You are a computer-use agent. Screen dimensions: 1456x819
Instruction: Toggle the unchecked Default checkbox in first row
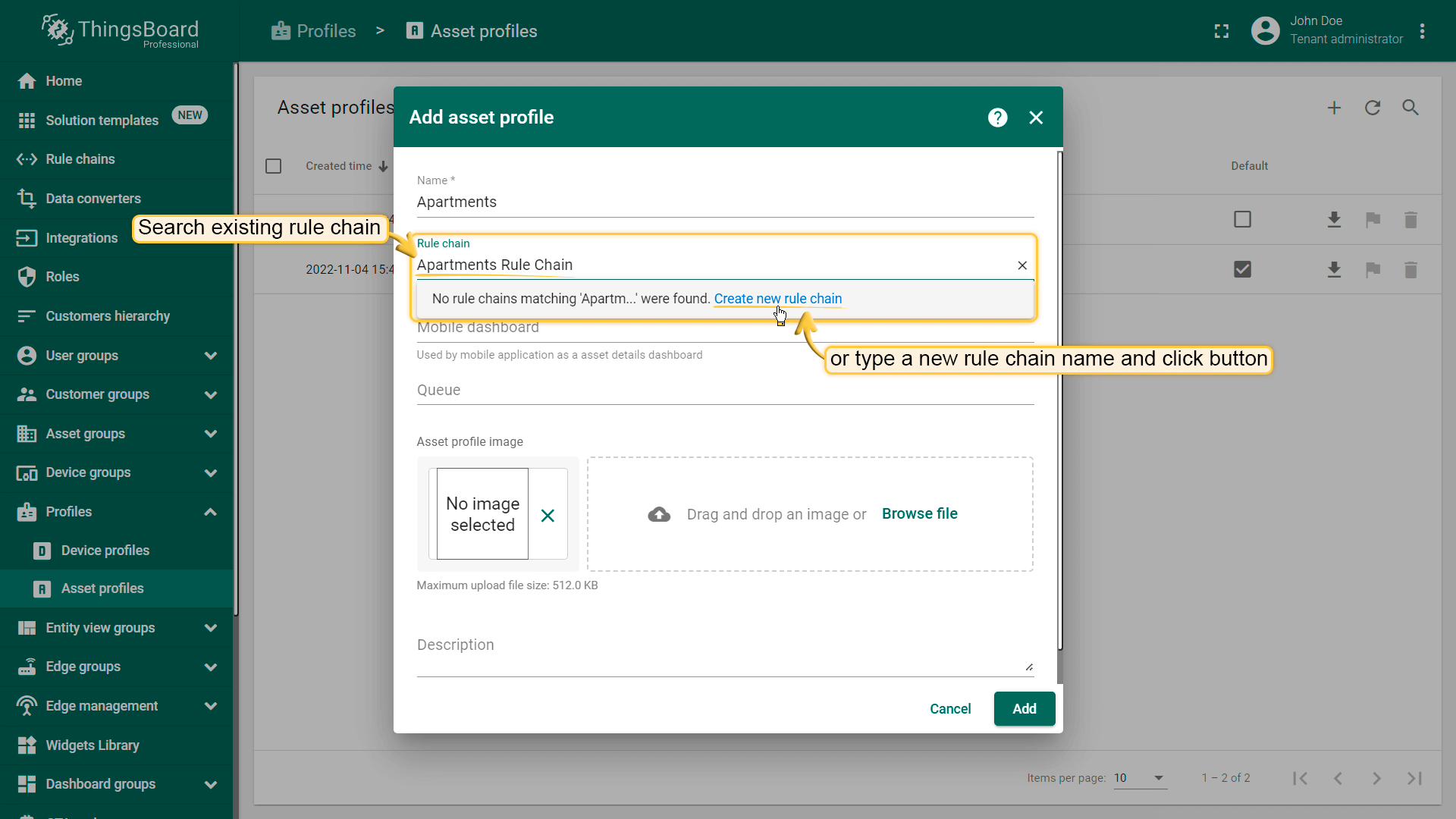(x=1242, y=220)
